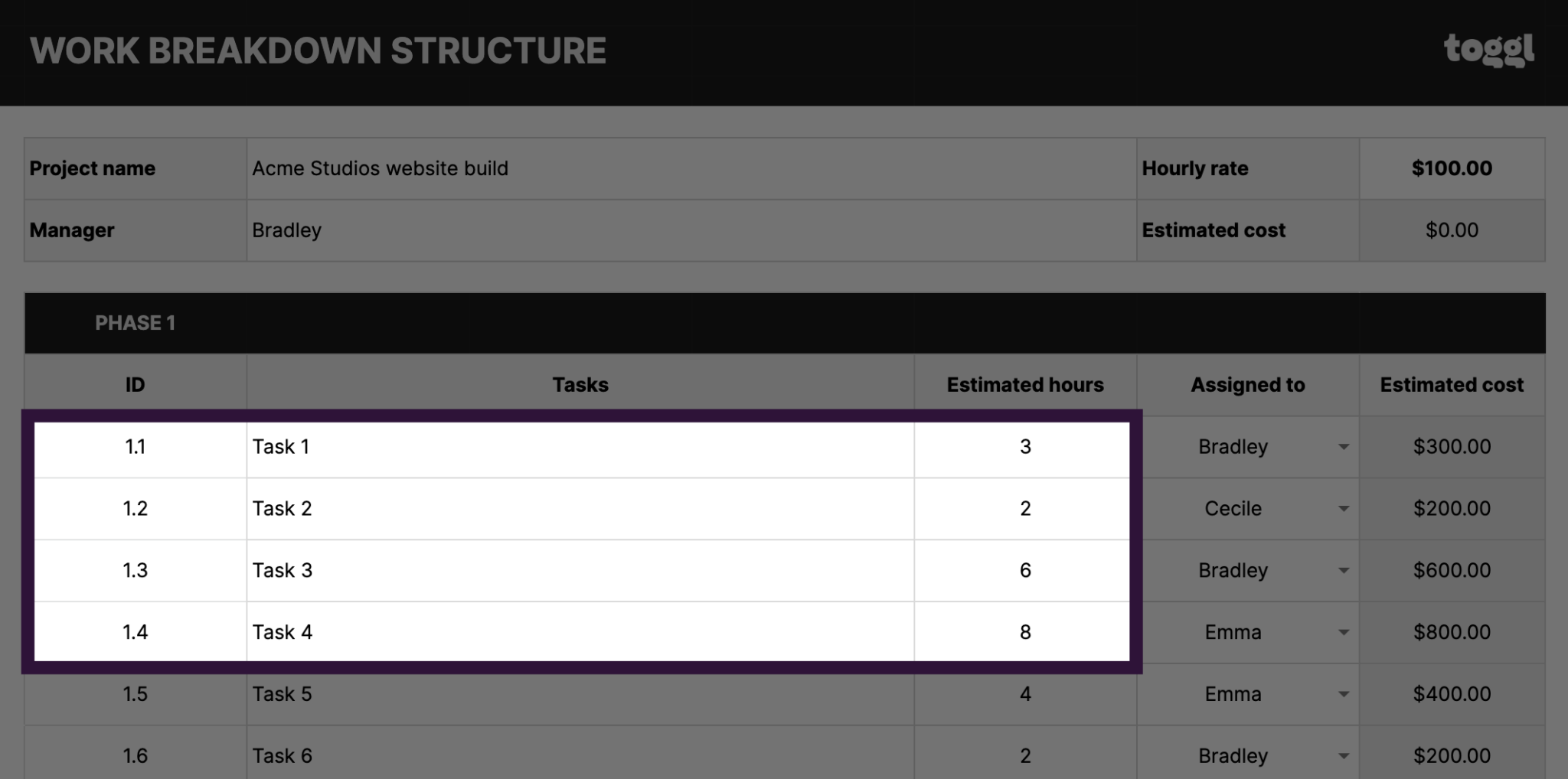Click the estimated hours cell for Task 2
Viewport: 1568px width, 779px height.
(1024, 509)
